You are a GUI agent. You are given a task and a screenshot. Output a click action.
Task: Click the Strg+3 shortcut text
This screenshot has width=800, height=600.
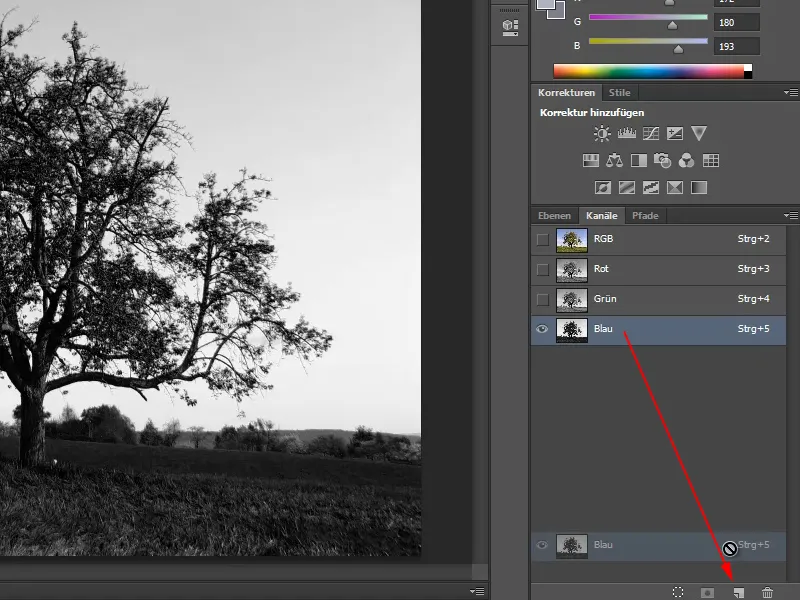[x=753, y=269]
